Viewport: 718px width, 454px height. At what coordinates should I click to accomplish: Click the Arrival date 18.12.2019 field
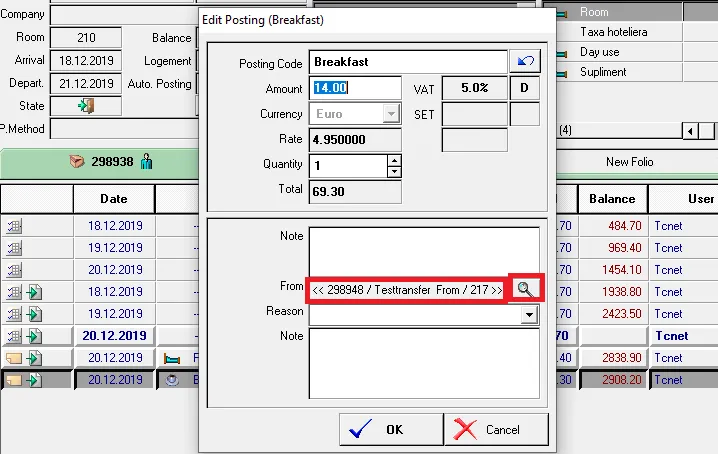(x=86, y=60)
